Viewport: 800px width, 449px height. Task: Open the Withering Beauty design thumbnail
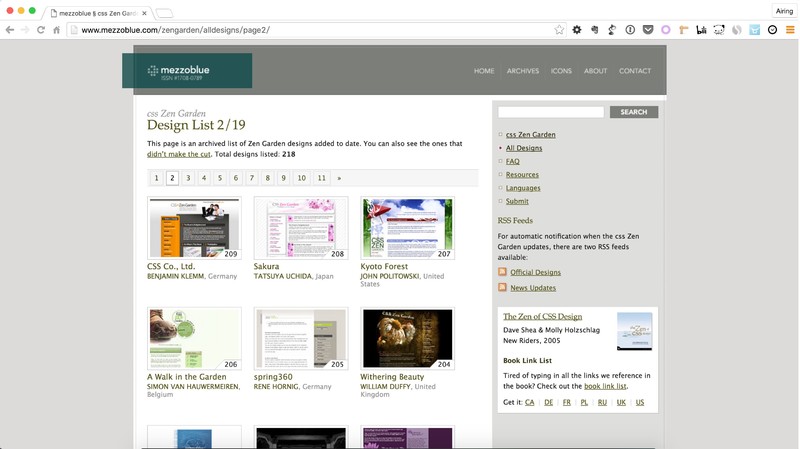(408, 338)
